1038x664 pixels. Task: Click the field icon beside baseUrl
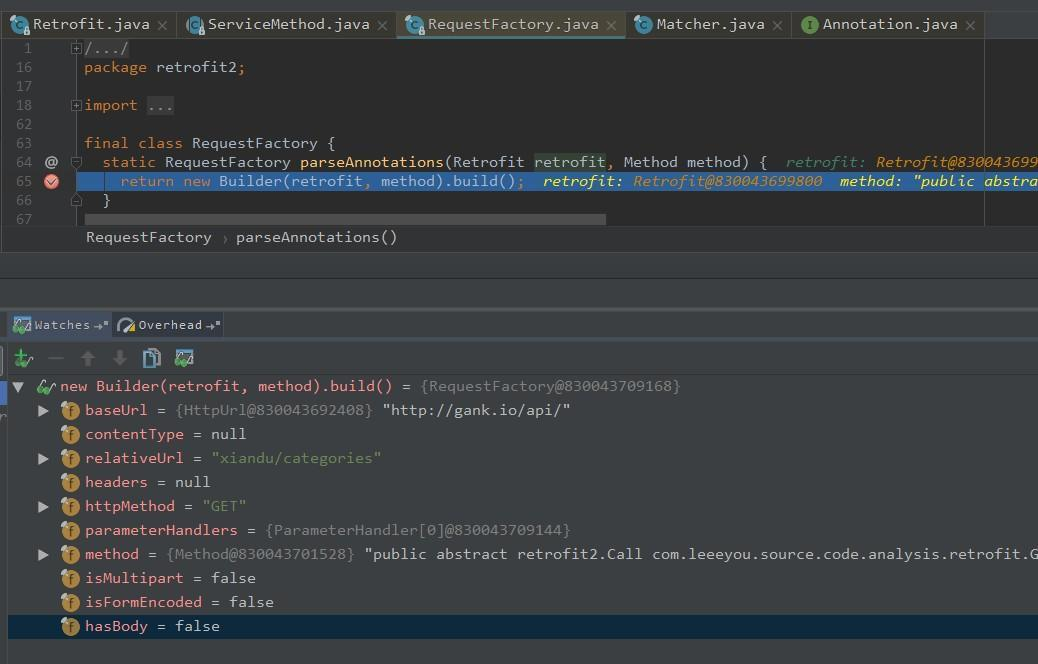(70, 410)
